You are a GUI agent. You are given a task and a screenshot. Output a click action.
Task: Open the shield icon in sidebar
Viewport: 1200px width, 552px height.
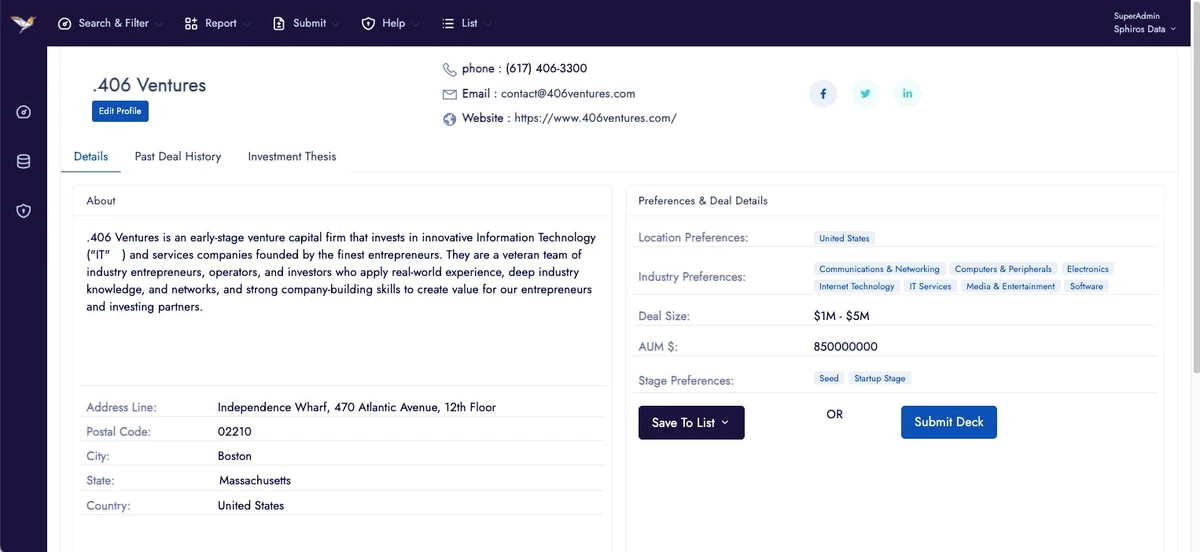tap(24, 211)
